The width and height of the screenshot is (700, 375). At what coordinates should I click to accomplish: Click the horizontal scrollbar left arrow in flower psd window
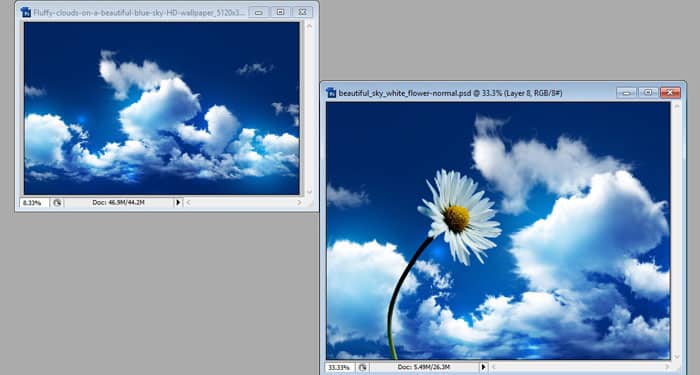pyautogui.click(x=494, y=367)
